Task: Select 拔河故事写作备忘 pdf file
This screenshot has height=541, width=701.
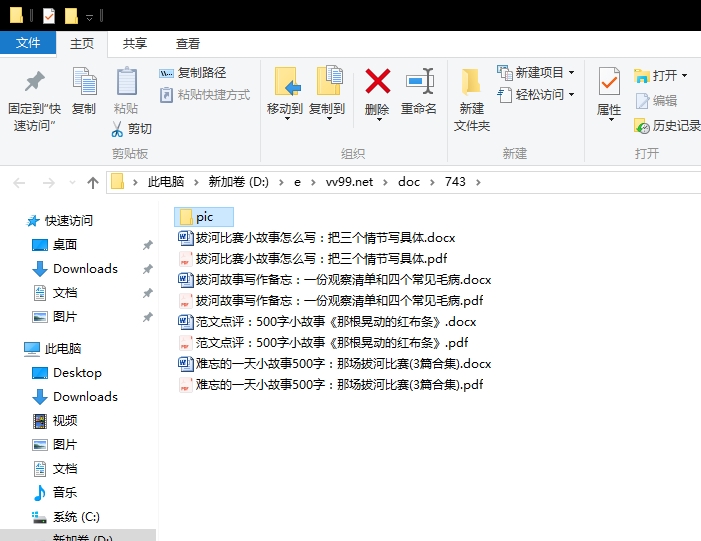Action: tap(331, 301)
